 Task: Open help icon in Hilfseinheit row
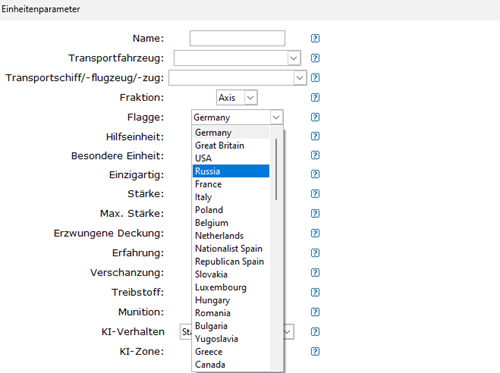point(315,136)
